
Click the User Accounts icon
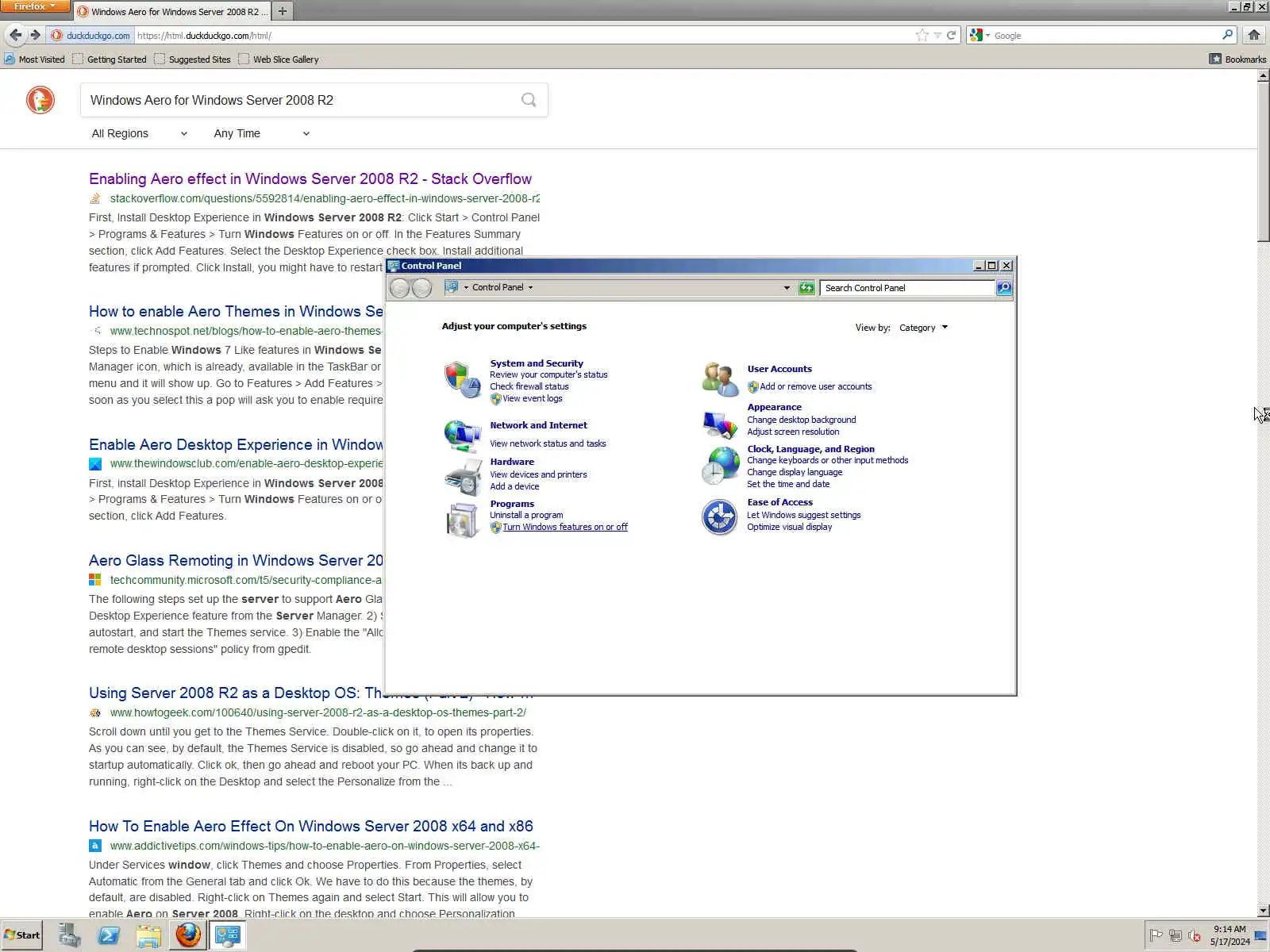720,379
